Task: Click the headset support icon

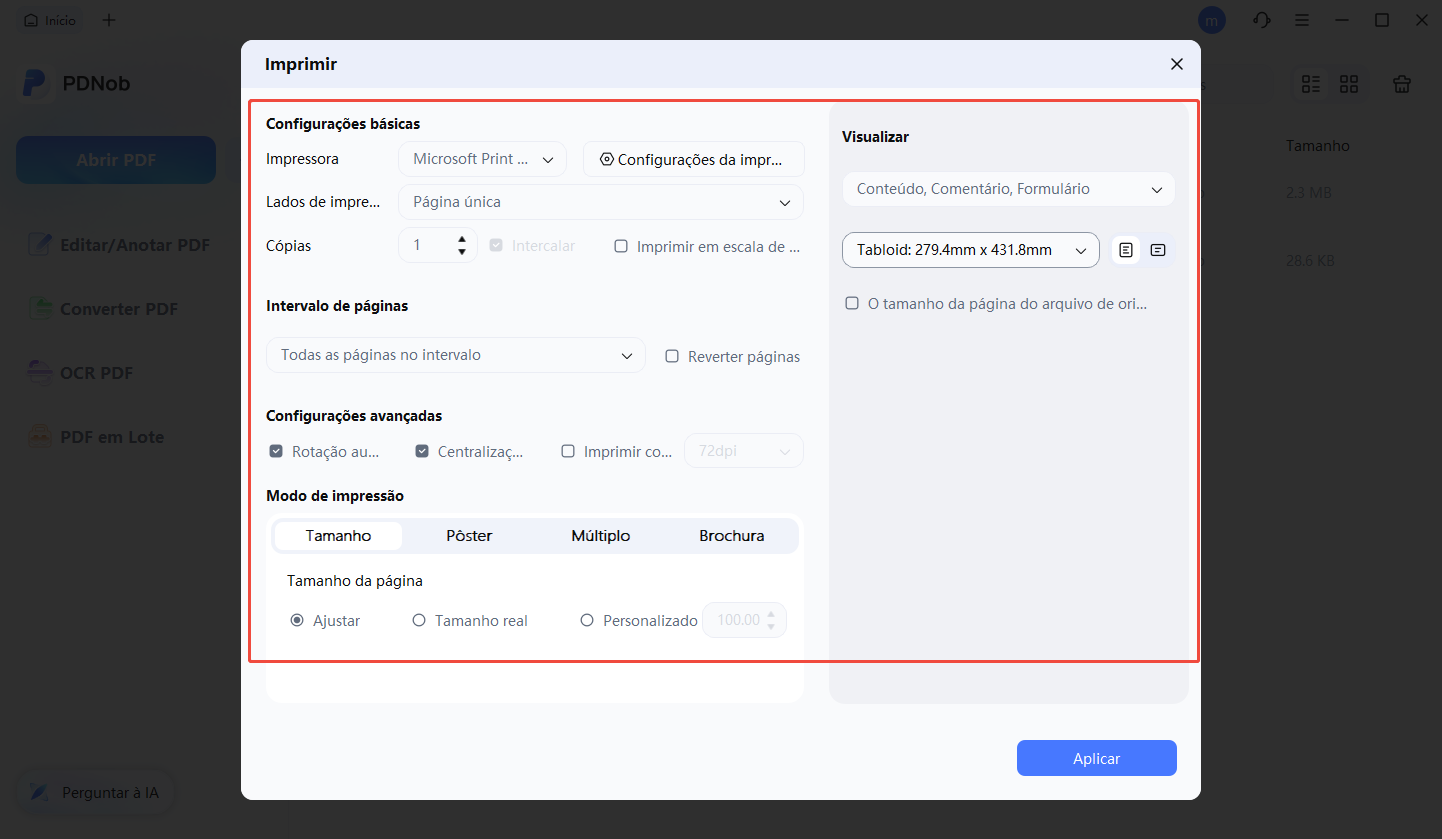Action: tap(1261, 19)
